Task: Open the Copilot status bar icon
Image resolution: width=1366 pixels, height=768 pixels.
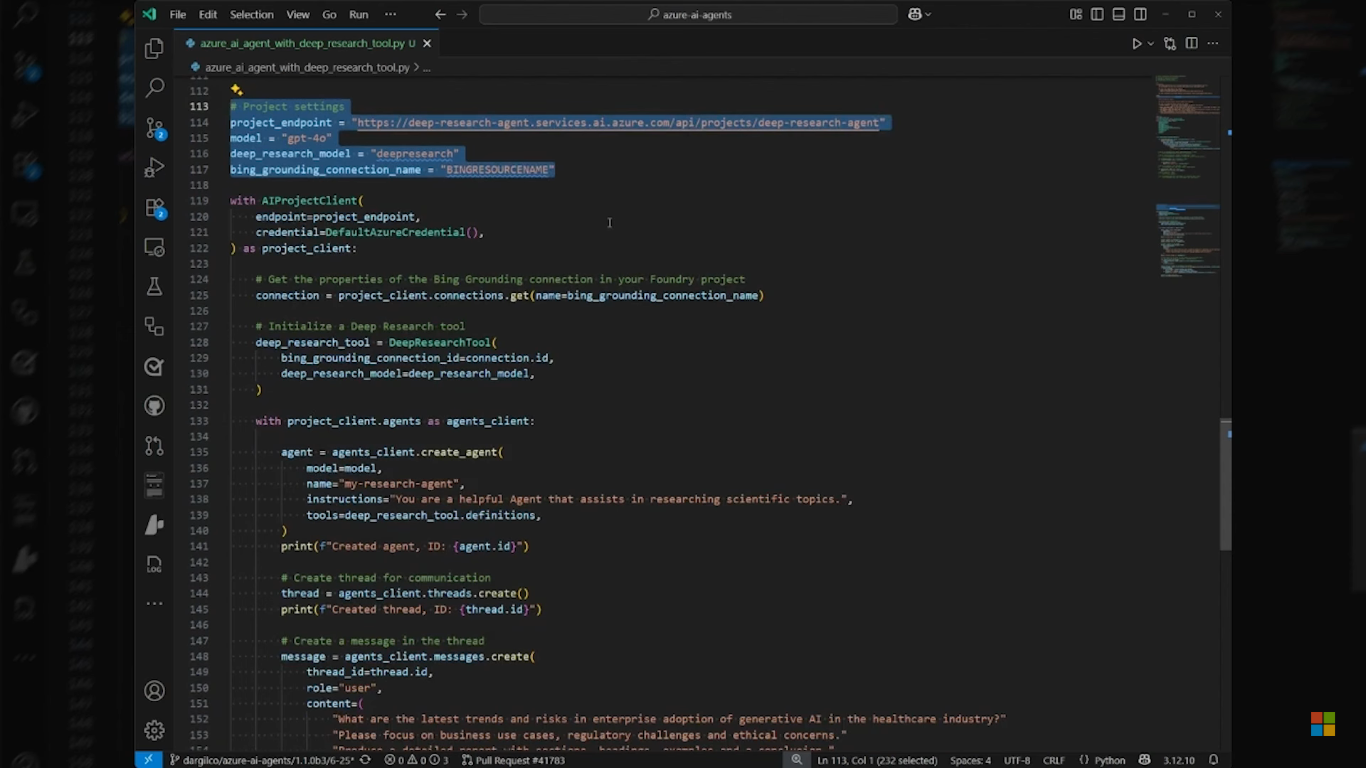Action: (1144, 760)
